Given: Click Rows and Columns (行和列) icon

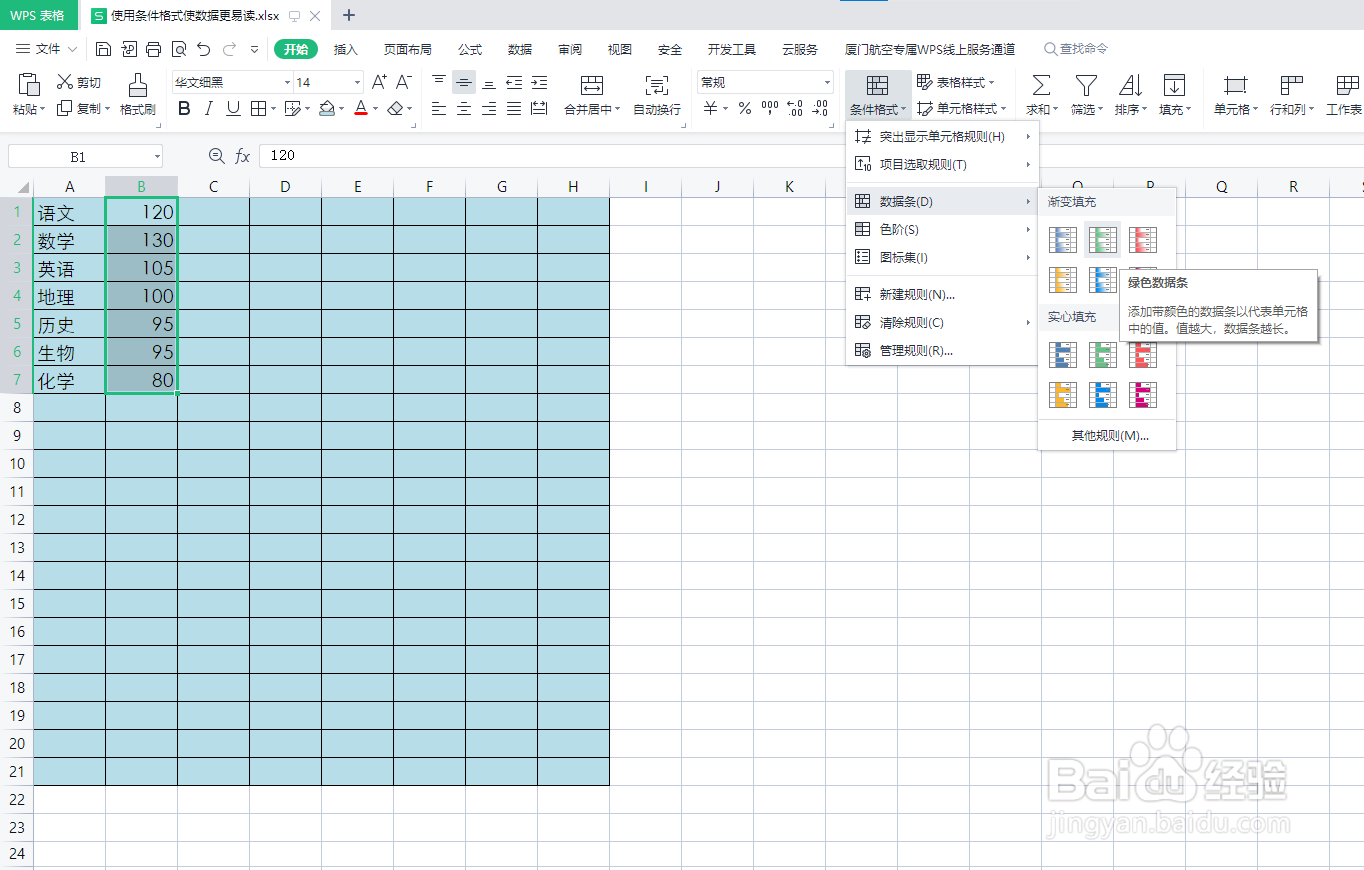Looking at the screenshot, I should coord(1292,85).
